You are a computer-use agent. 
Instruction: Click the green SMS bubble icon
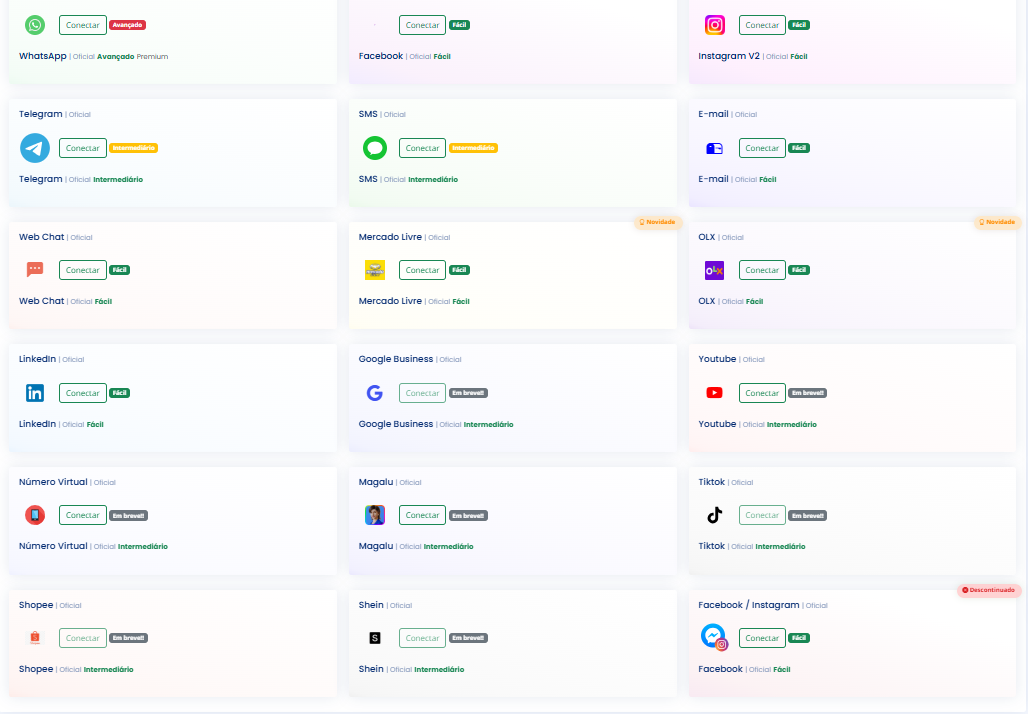(375, 148)
